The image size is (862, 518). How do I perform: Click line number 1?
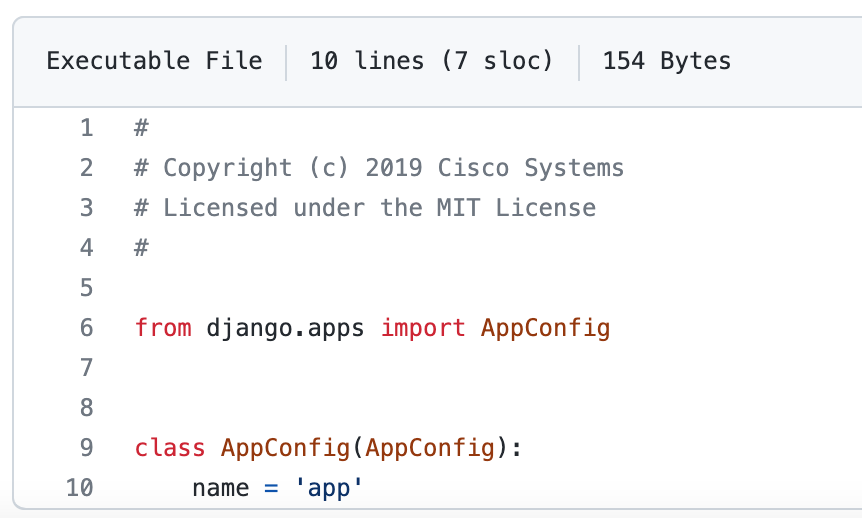(86, 128)
